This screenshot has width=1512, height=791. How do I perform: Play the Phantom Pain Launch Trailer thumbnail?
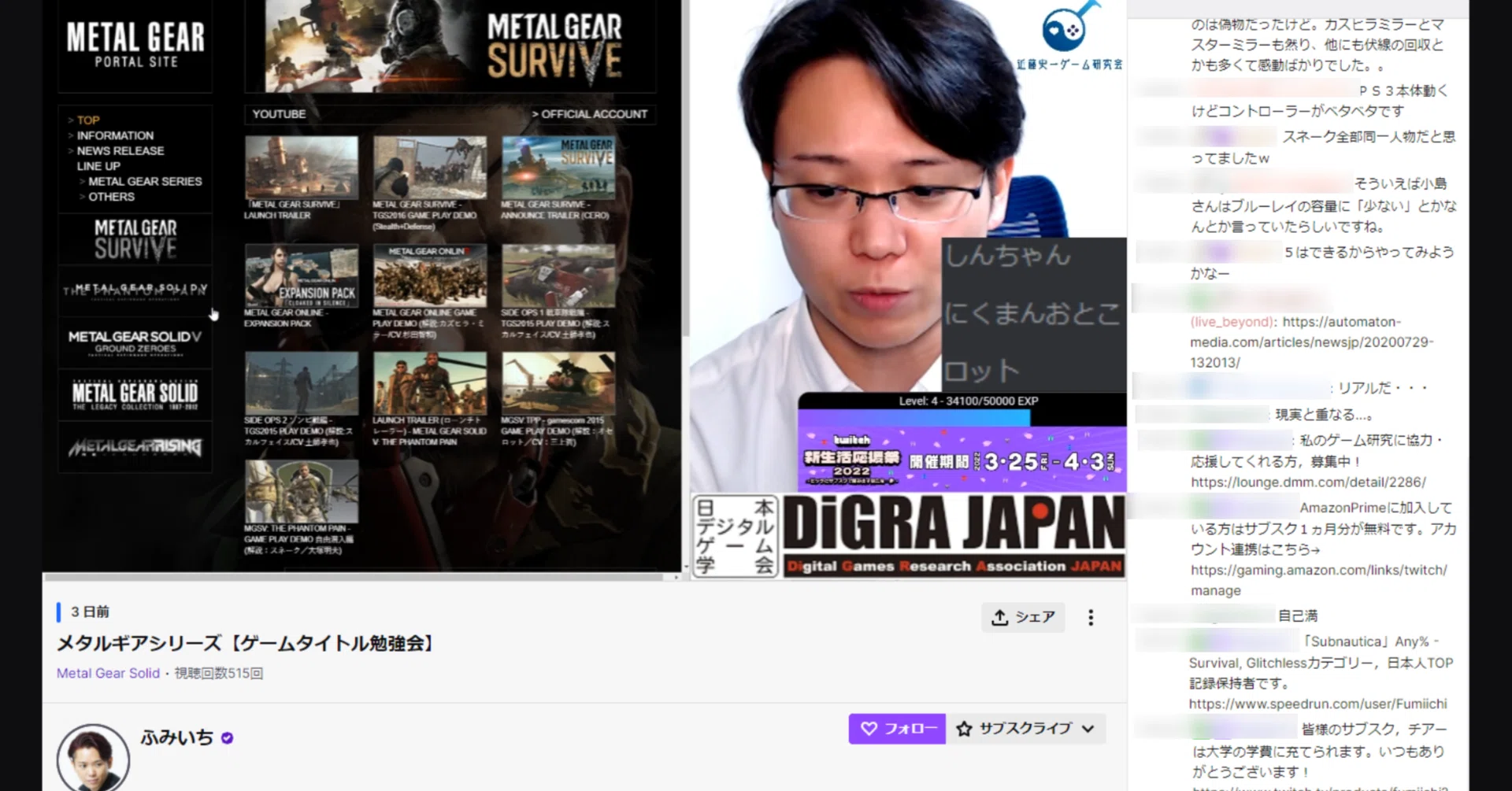click(x=430, y=383)
